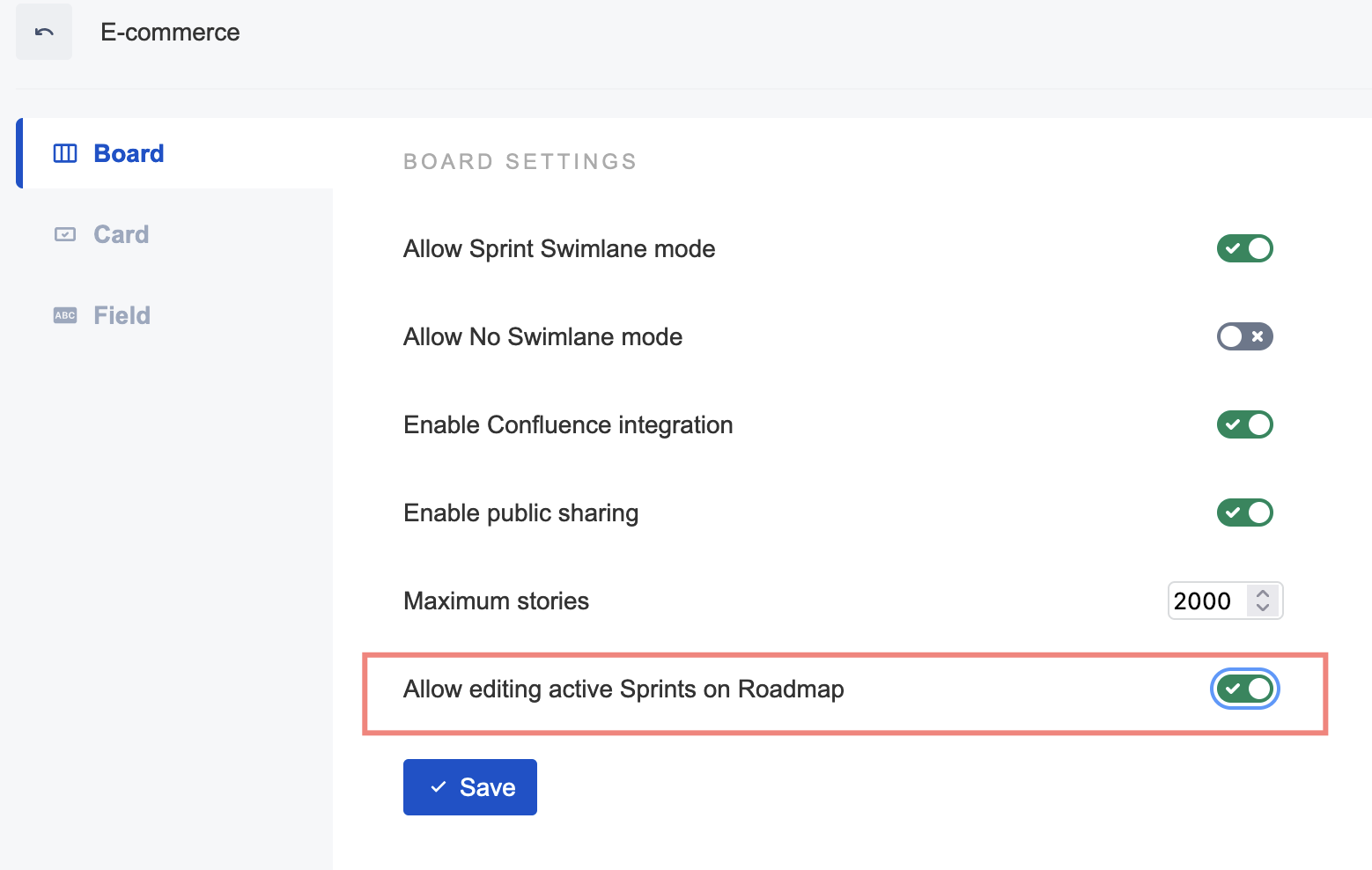Switch to the Card tab

[x=122, y=234]
